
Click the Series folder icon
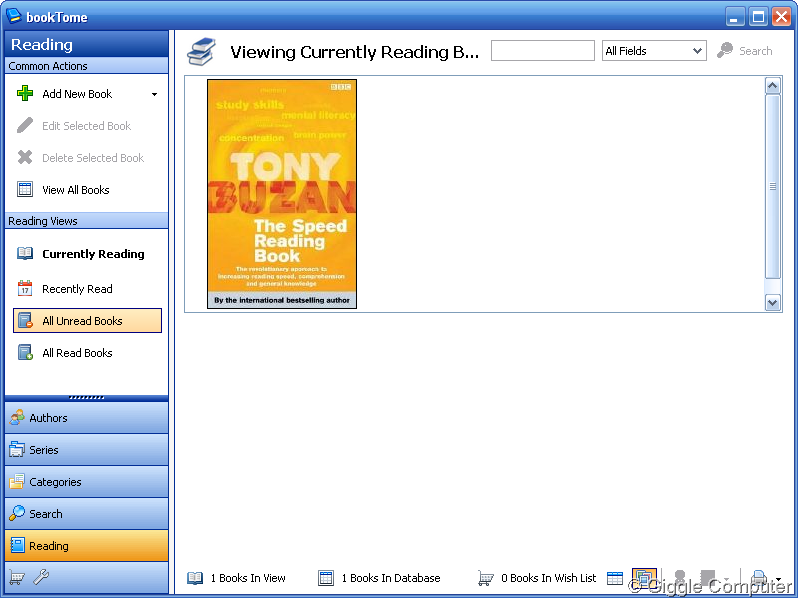coord(17,449)
